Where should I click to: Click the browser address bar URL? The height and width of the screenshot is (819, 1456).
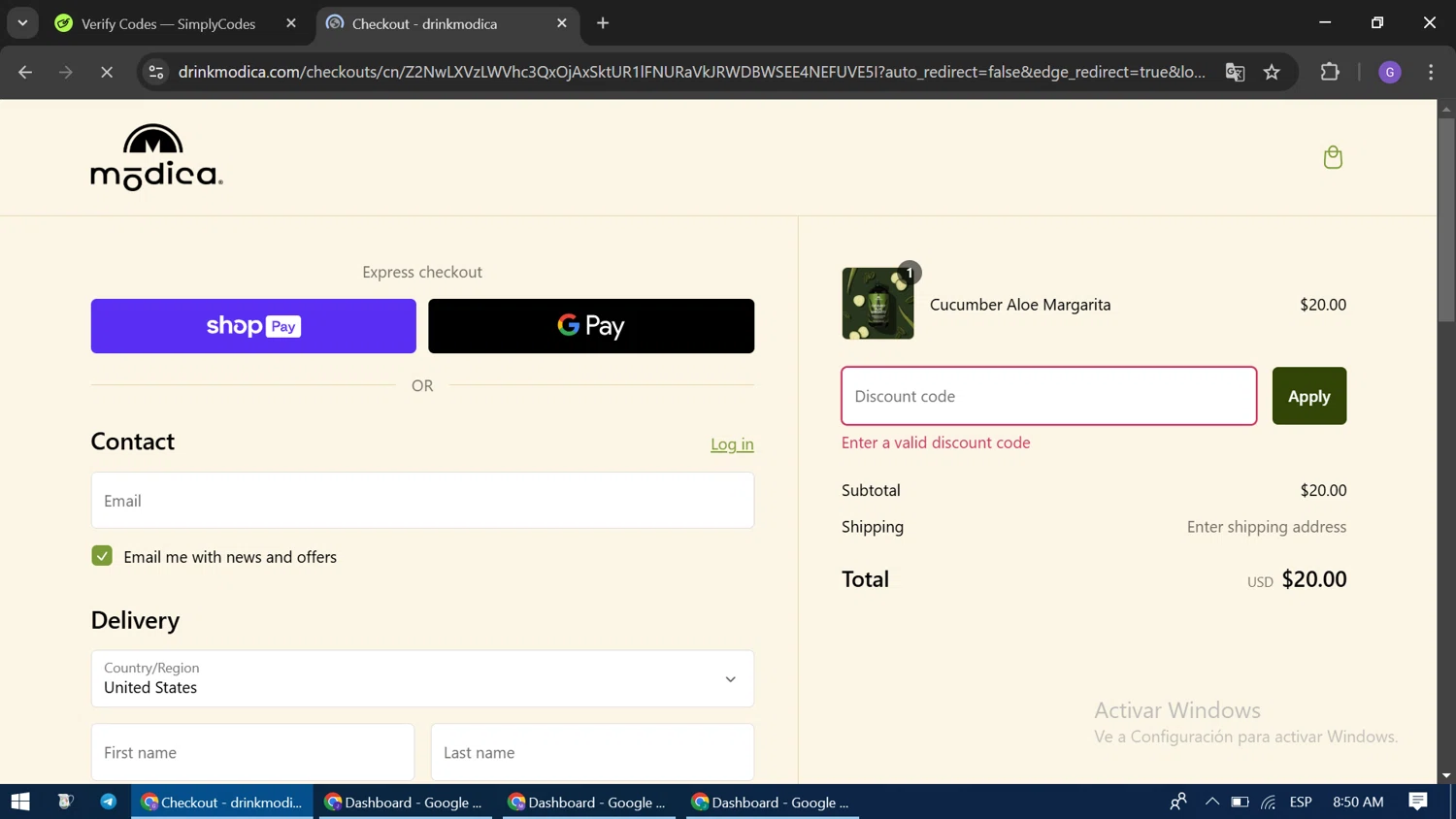pos(691,72)
